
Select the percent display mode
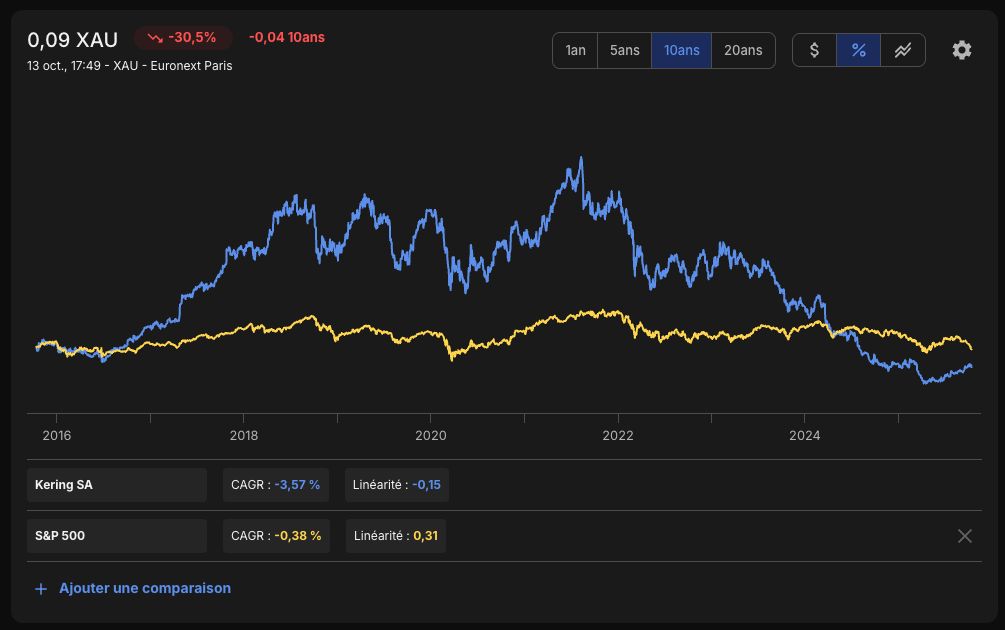[x=858, y=50]
